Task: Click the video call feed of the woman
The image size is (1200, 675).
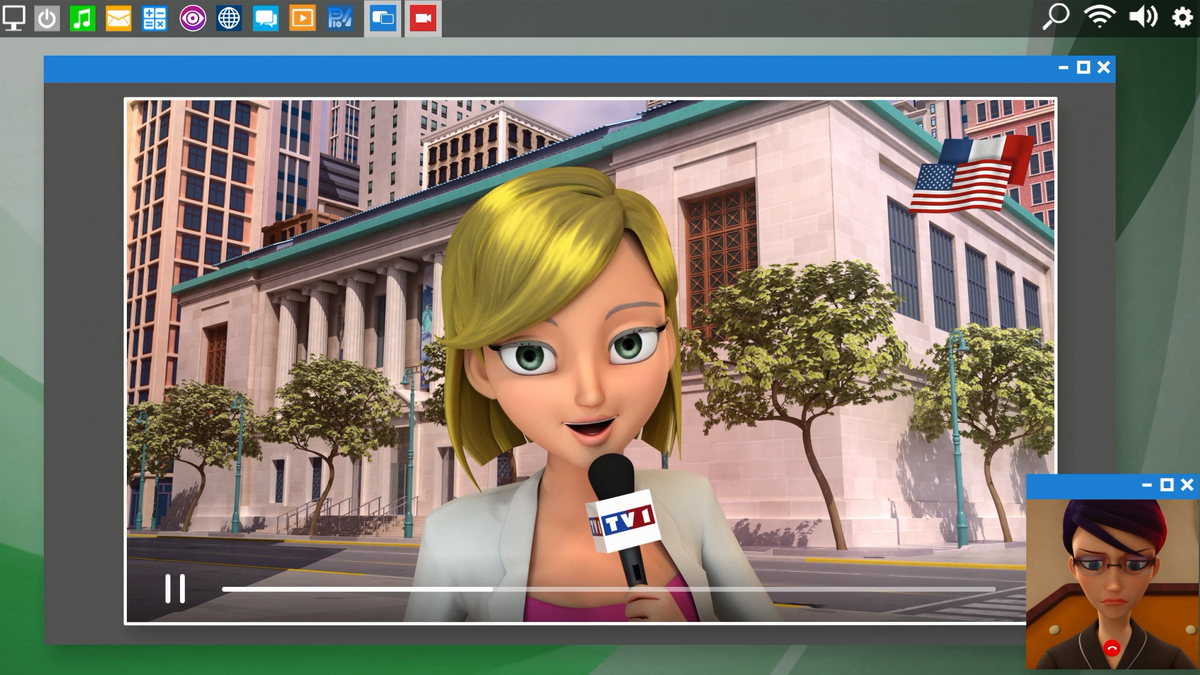Action: coord(1112,584)
